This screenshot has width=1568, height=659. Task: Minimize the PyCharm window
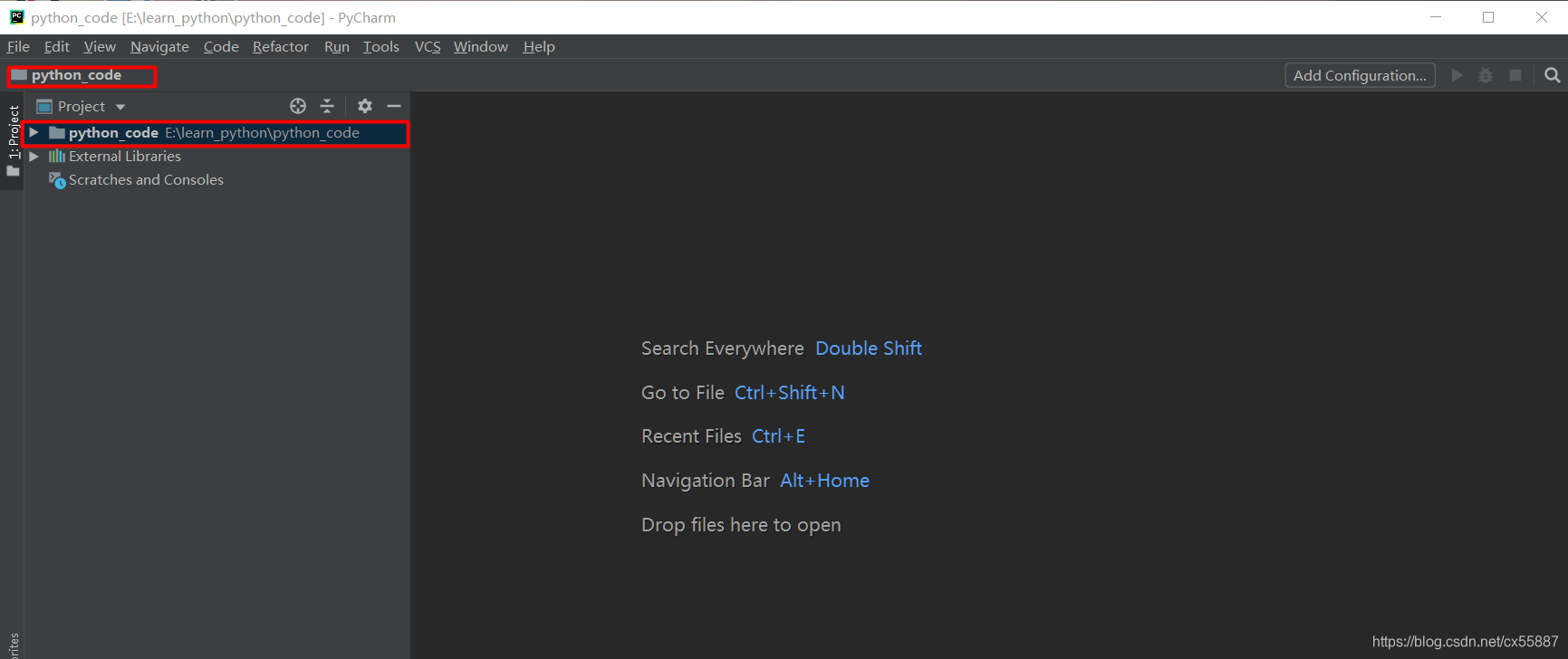tap(1436, 17)
